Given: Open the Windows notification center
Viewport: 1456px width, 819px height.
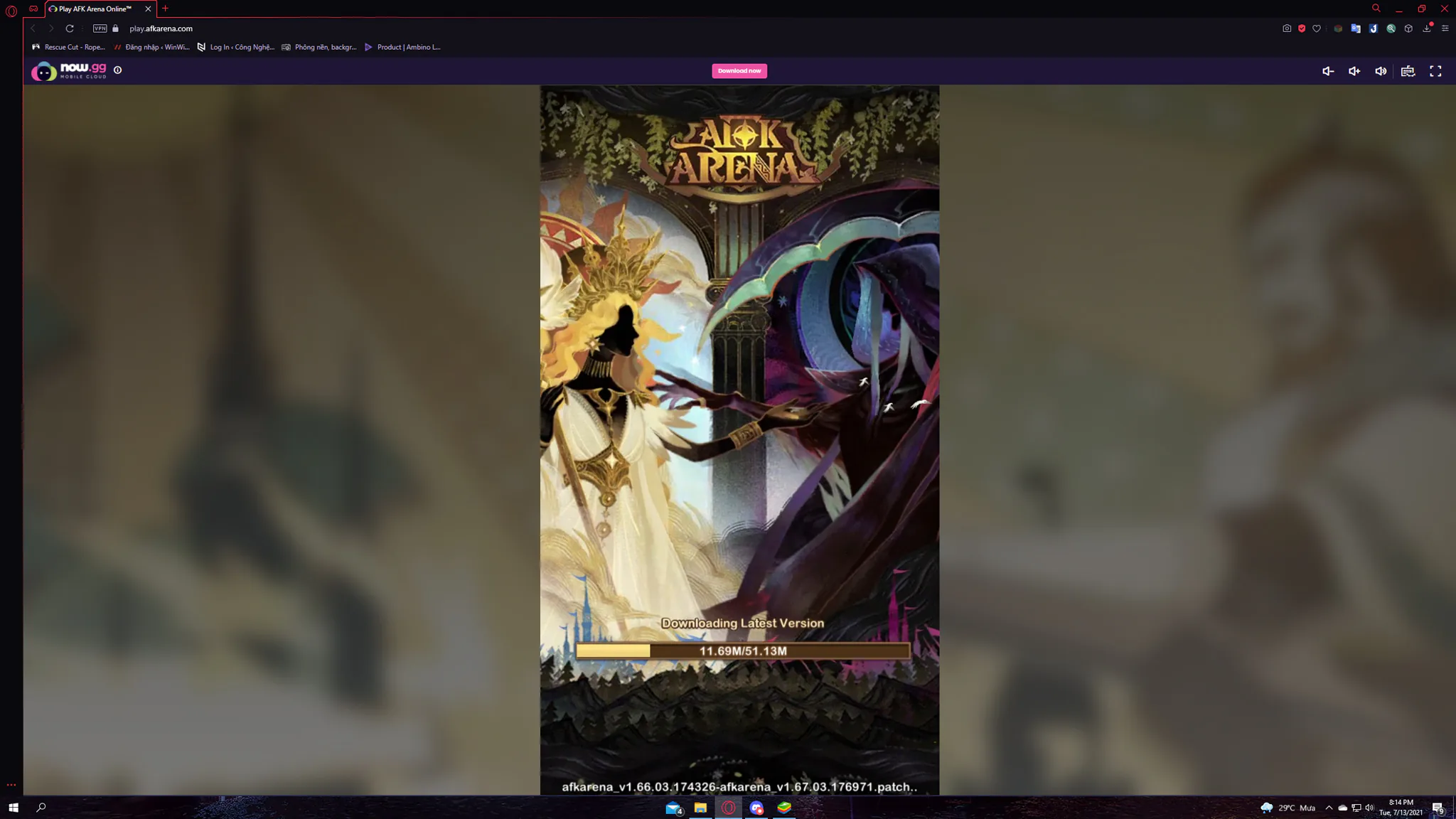Looking at the screenshot, I should (x=1438, y=808).
